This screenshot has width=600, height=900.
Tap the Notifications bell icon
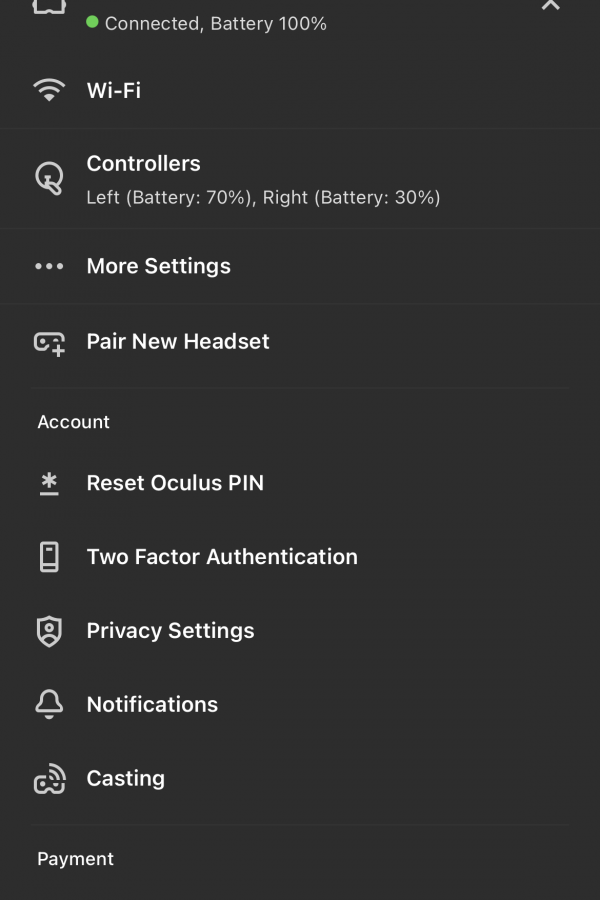[49, 704]
